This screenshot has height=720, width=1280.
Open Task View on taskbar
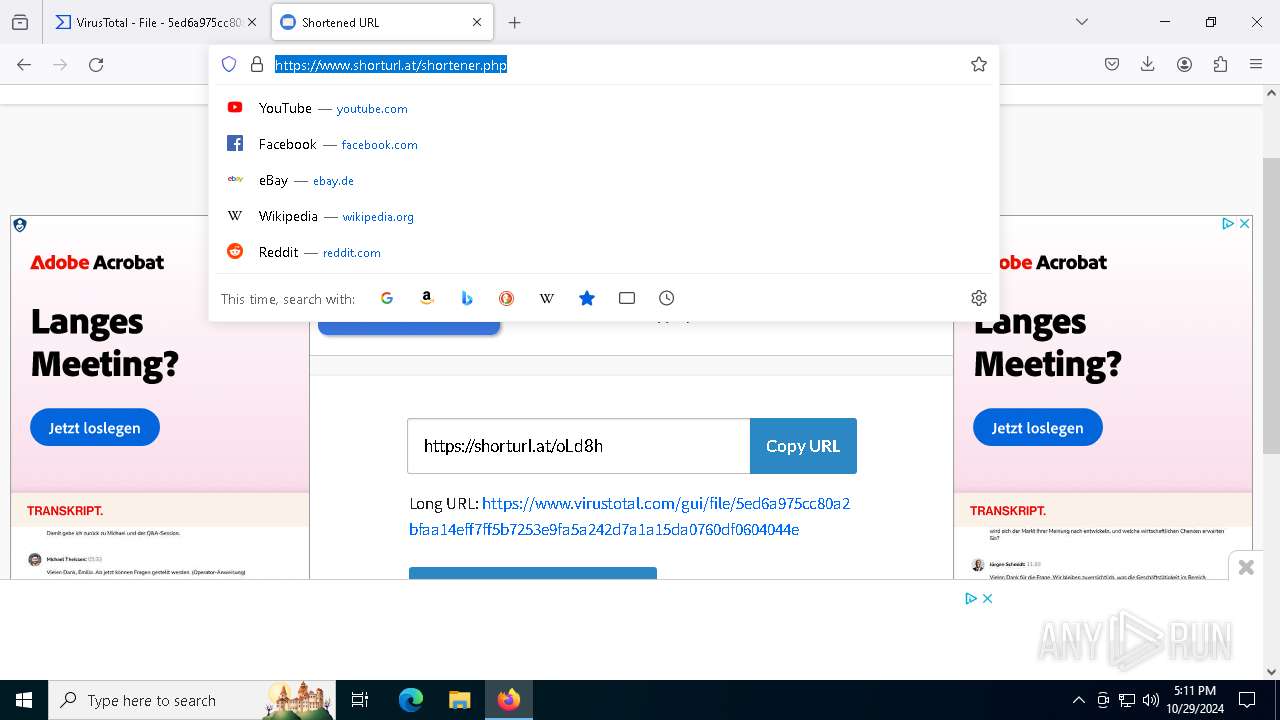pos(360,700)
